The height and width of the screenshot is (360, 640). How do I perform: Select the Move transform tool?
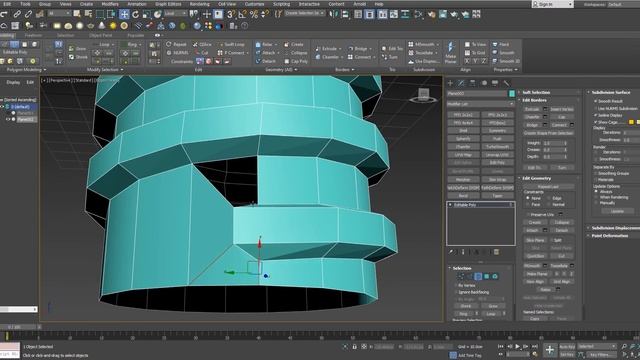click(124, 14)
